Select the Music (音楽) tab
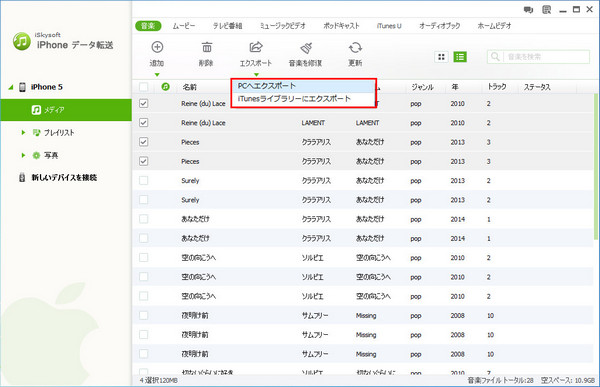The height and width of the screenshot is (387, 600). coord(148,26)
